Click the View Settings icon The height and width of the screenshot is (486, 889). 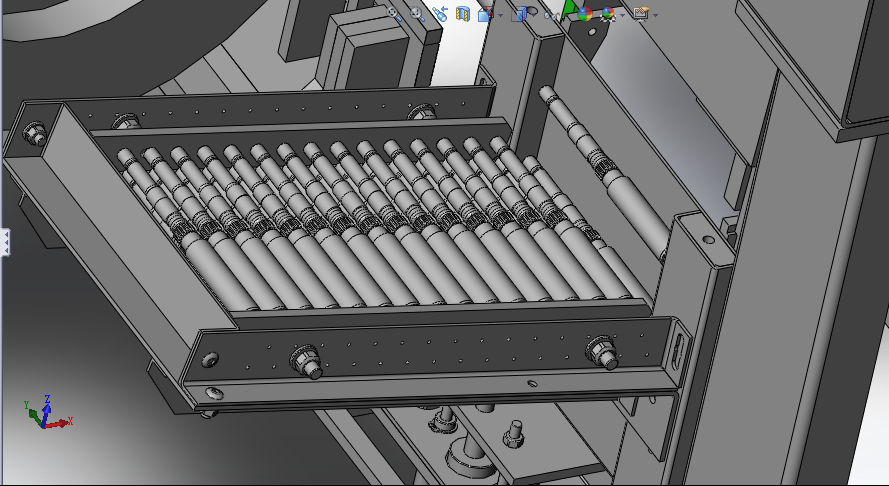[641, 14]
